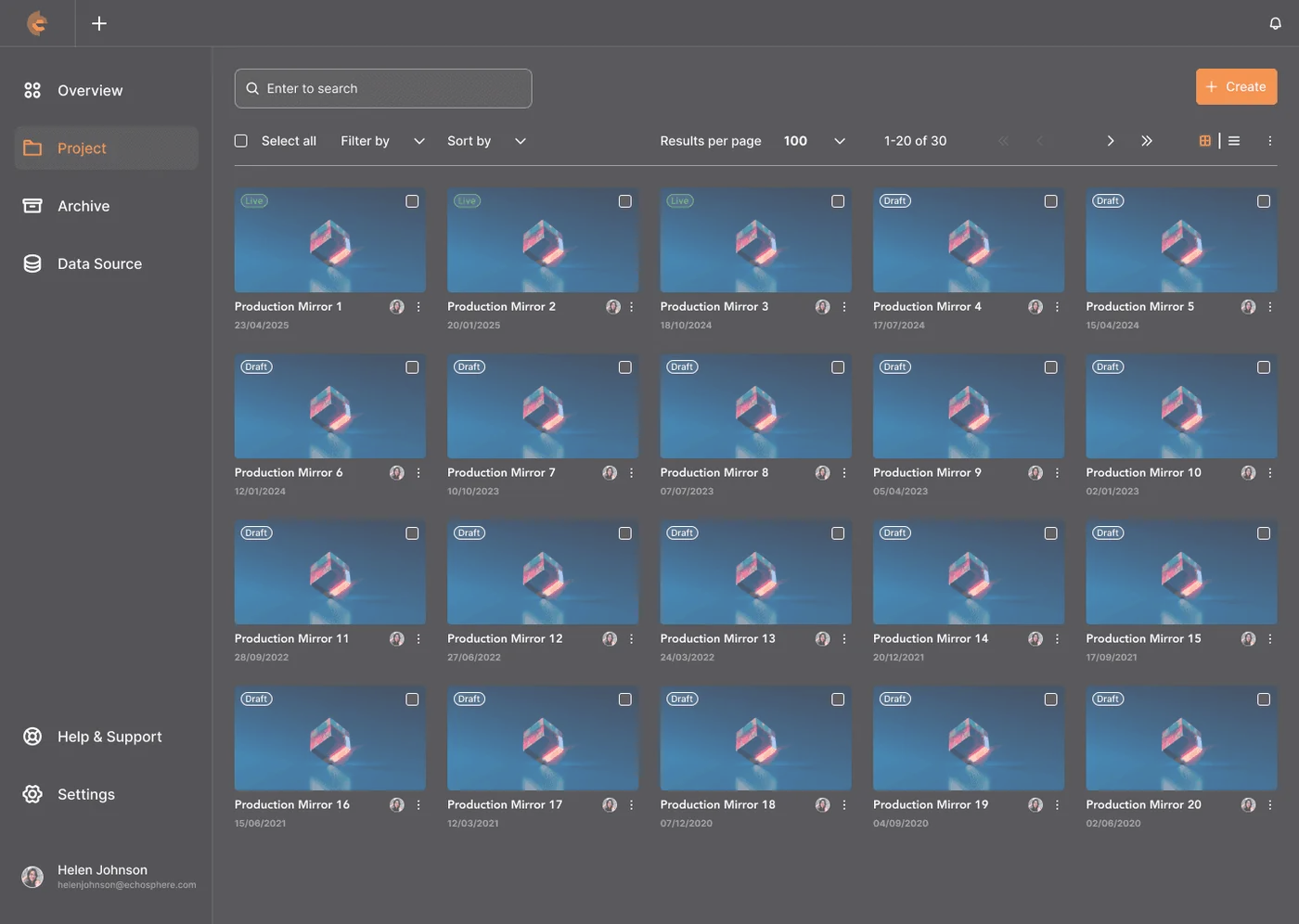Click the orange Create button
This screenshot has height=924, width=1299.
click(x=1236, y=86)
